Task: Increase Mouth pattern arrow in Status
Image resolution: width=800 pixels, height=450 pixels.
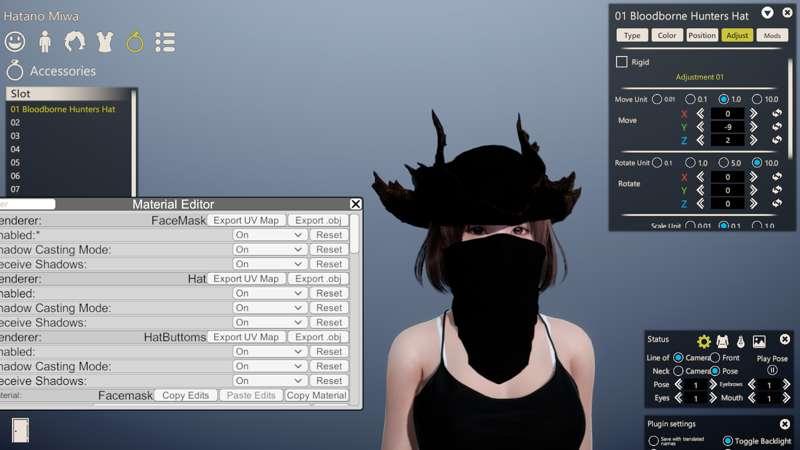Action: click(786, 397)
